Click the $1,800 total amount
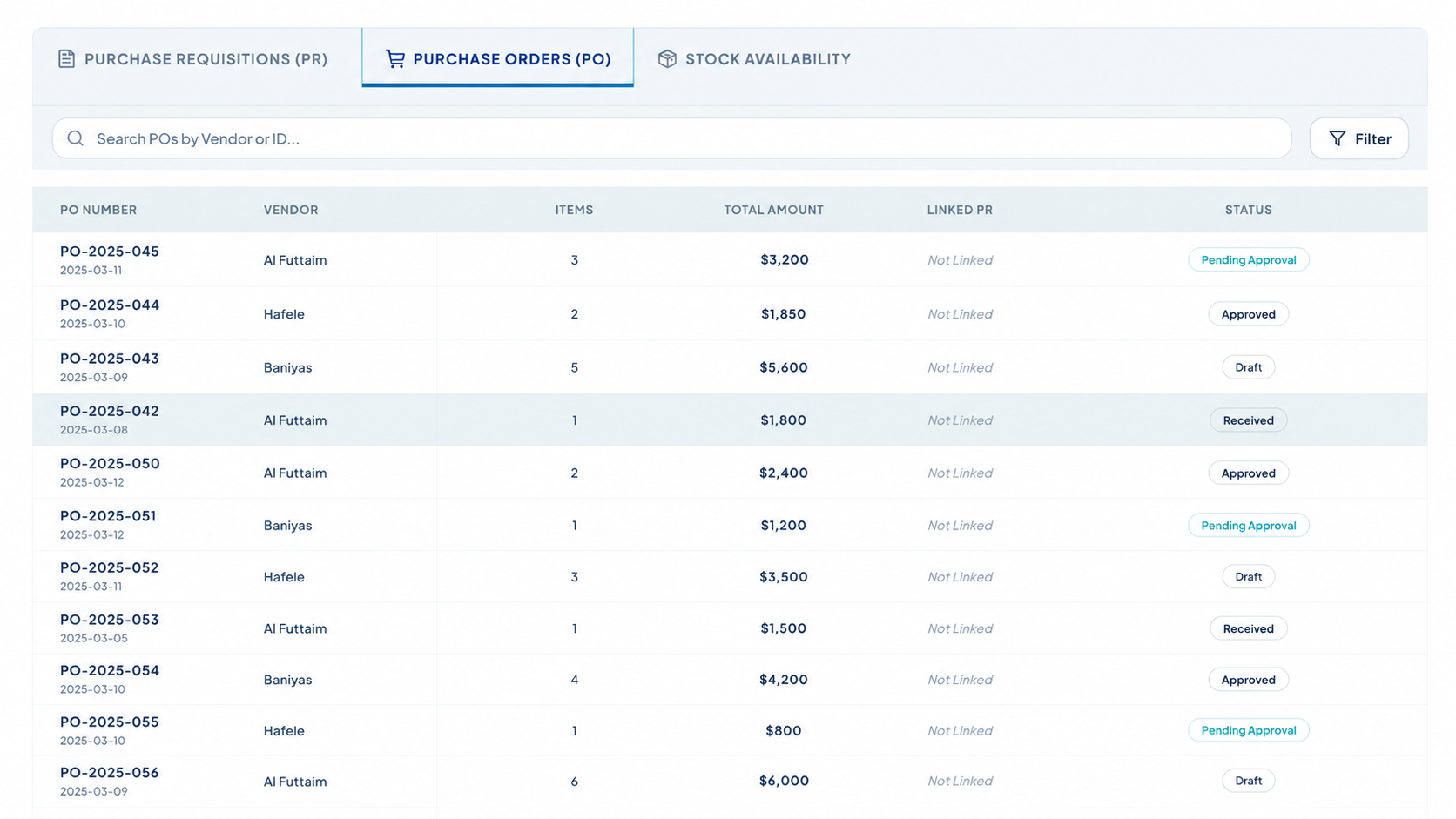Image resolution: width=1456 pixels, height=819 pixels. (x=784, y=420)
